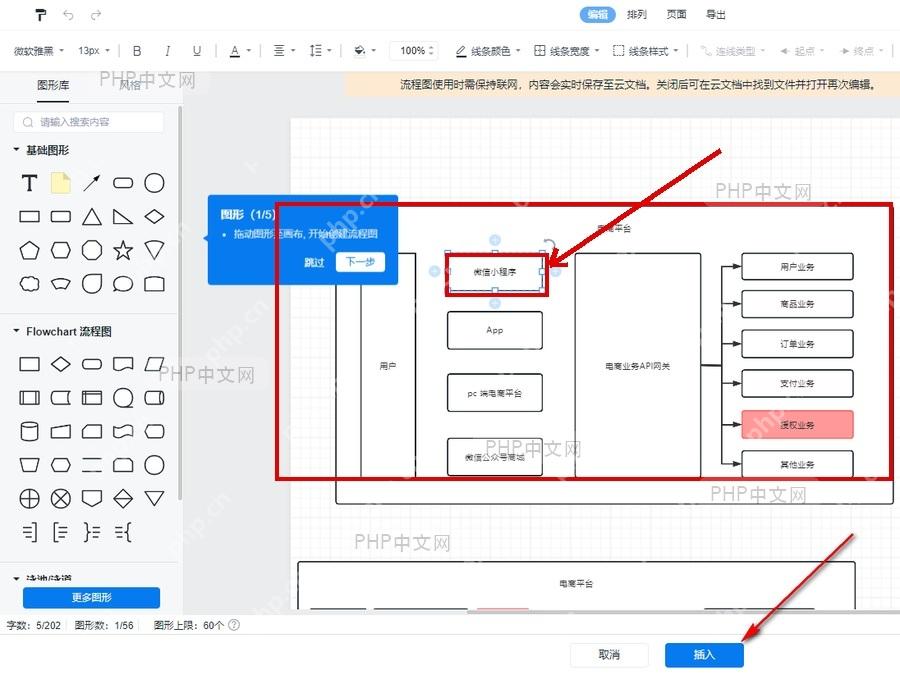Click the 取消 button
This screenshot has height=675, width=900.
click(609, 654)
